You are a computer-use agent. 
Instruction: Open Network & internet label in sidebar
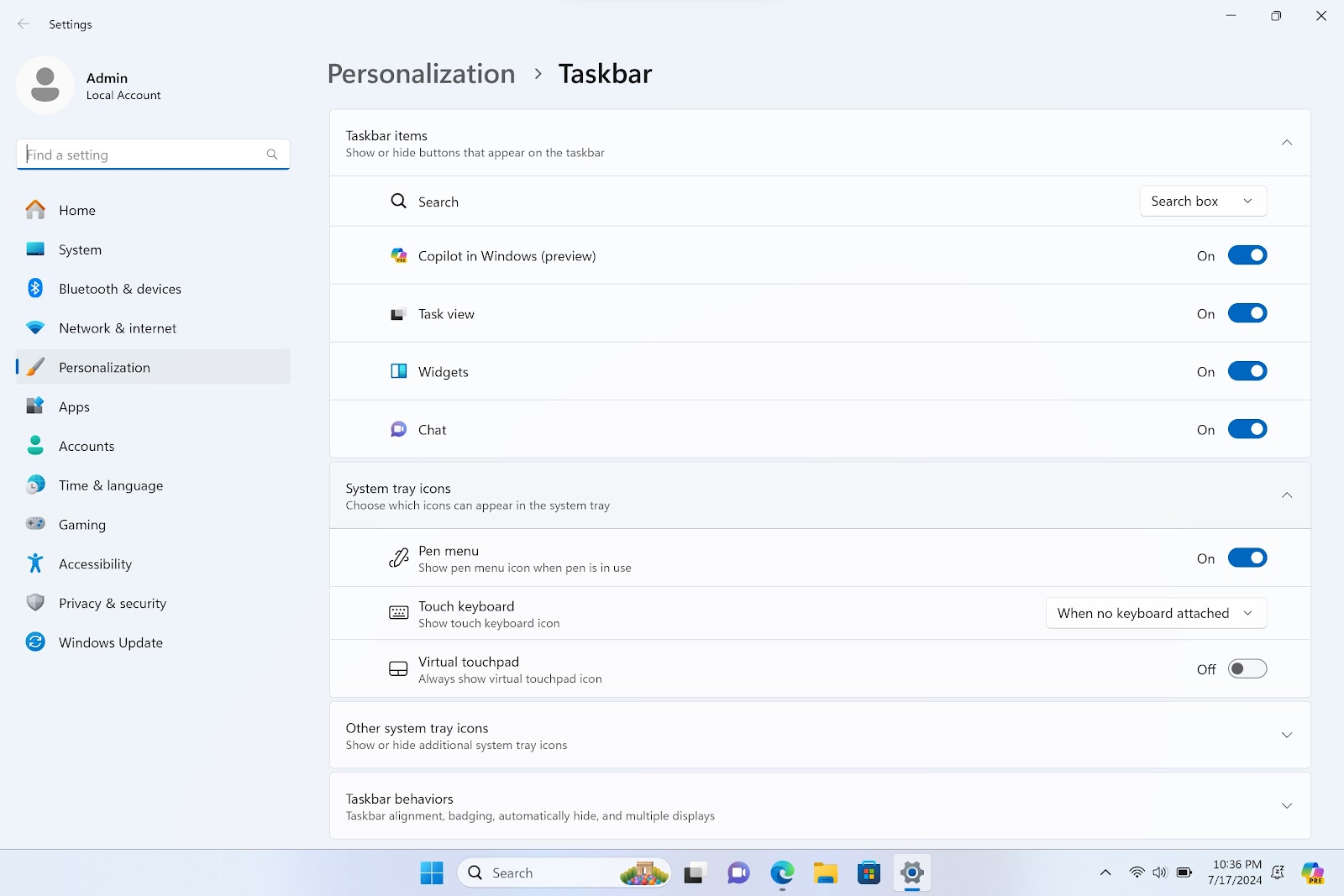(118, 328)
